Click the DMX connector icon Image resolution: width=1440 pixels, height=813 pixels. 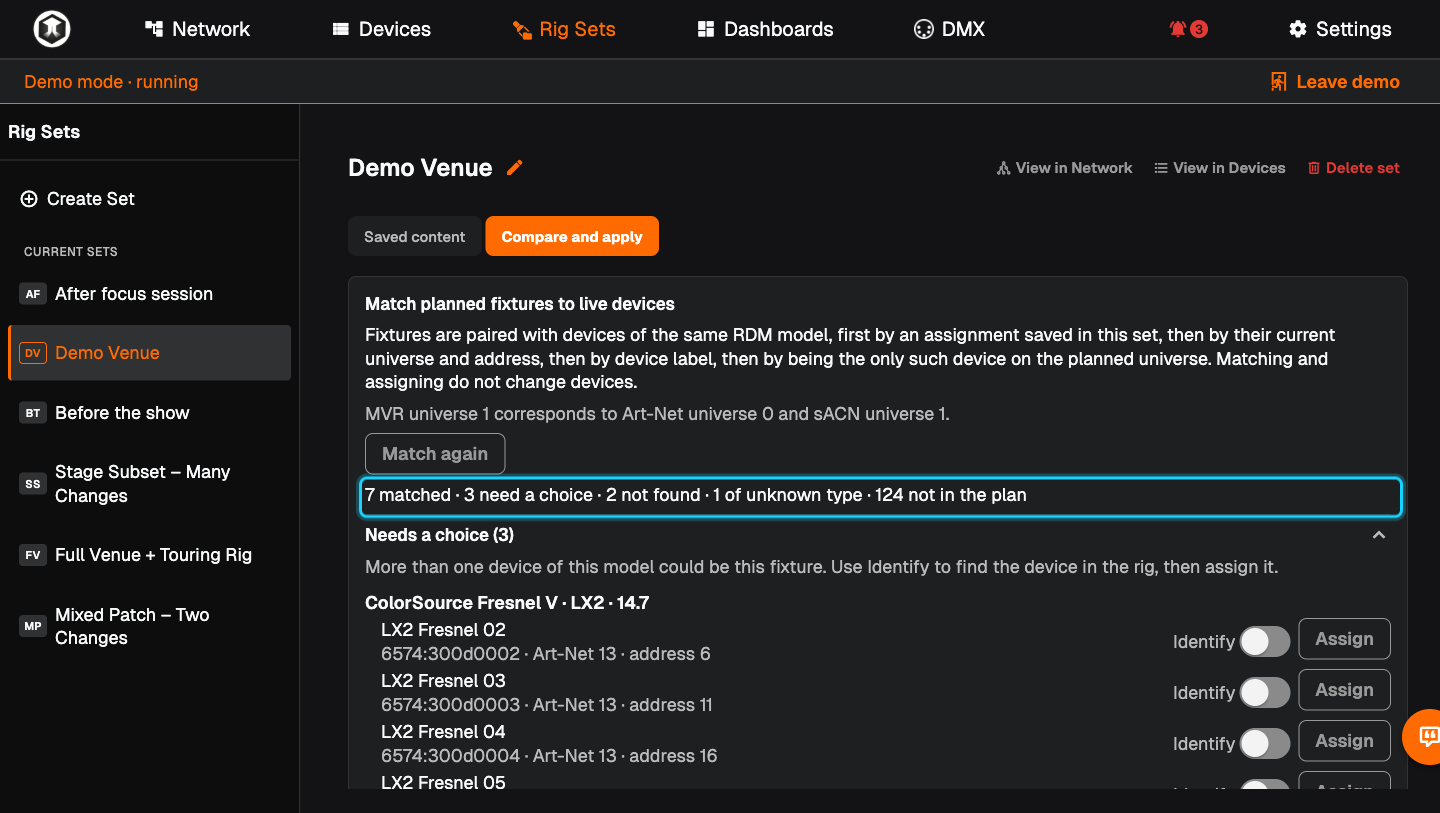(x=923, y=29)
